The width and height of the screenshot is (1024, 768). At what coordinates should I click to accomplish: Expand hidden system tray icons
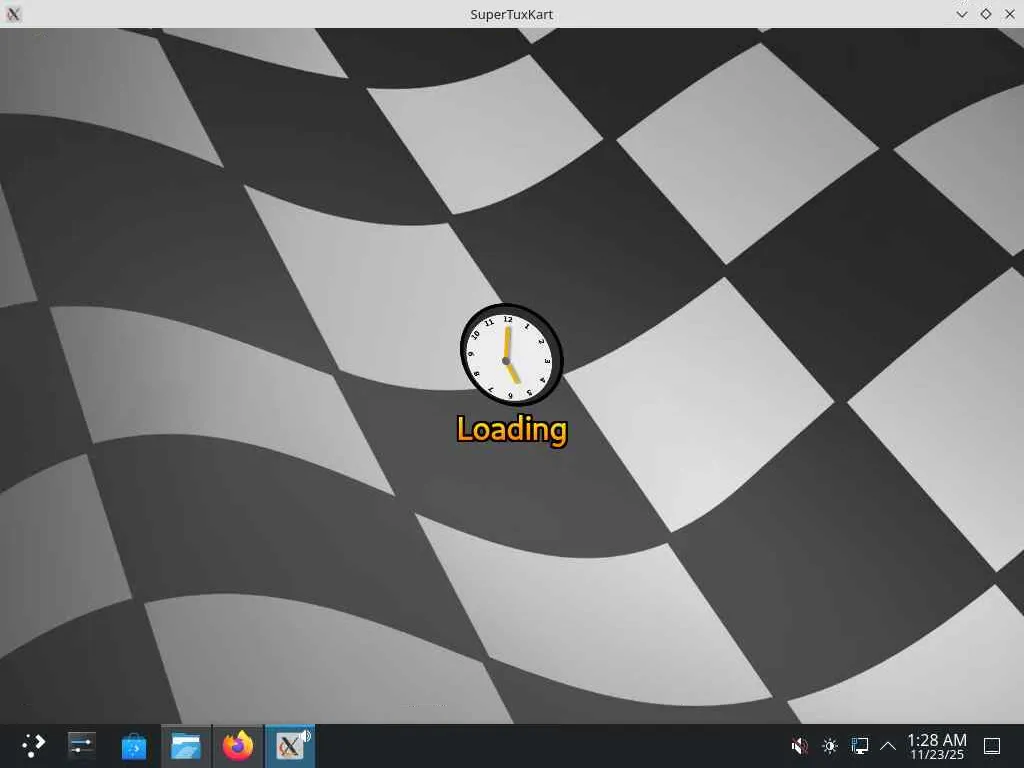[x=888, y=746]
